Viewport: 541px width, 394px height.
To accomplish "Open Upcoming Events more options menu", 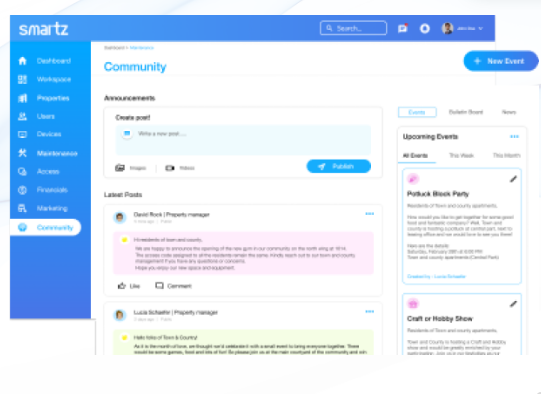I will click(x=514, y=137).
